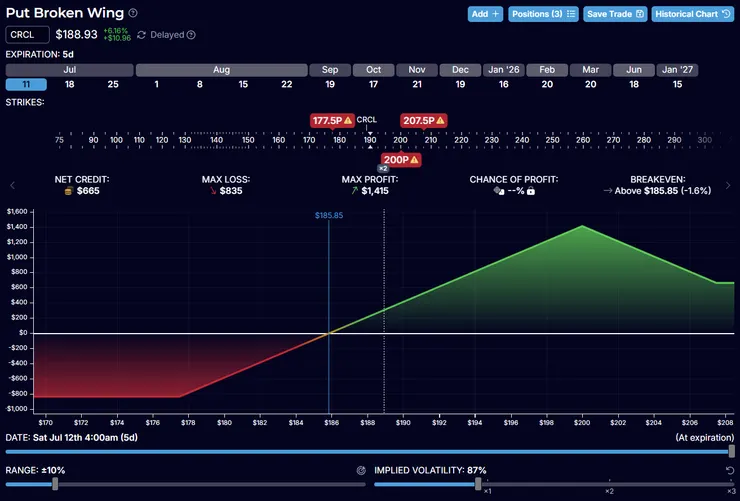The width and height of the screenshot is (740, 501).
Task: Select the Oct 17 expiration date
Action: point(373,84)
